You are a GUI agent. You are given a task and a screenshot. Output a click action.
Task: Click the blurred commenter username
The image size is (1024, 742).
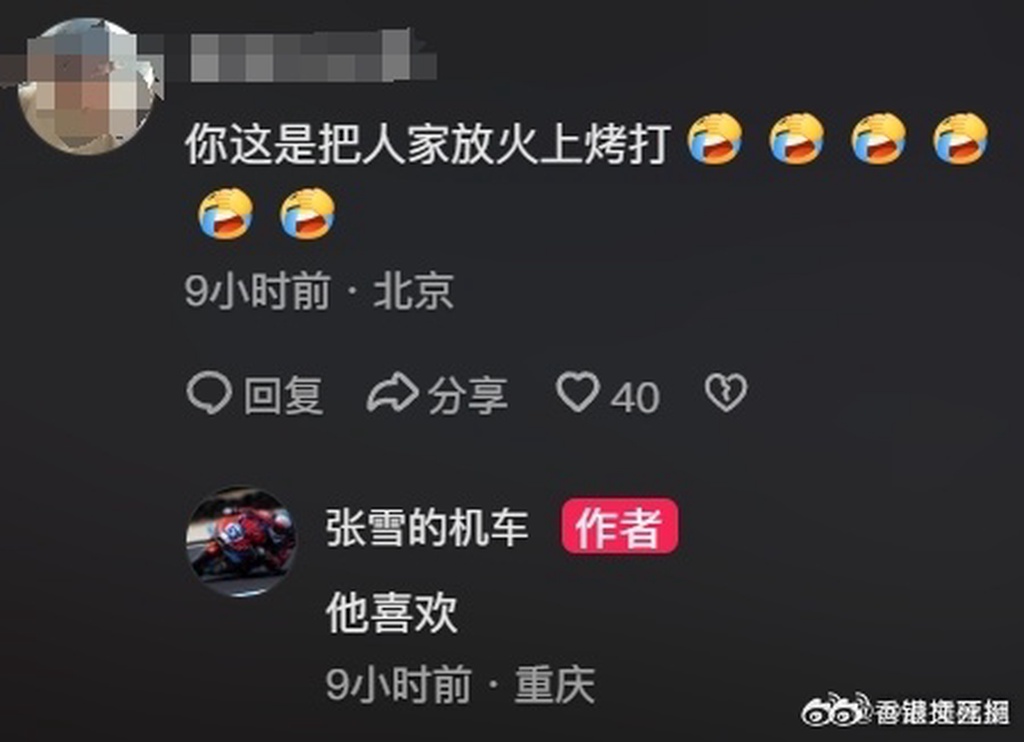coord(313,56)
